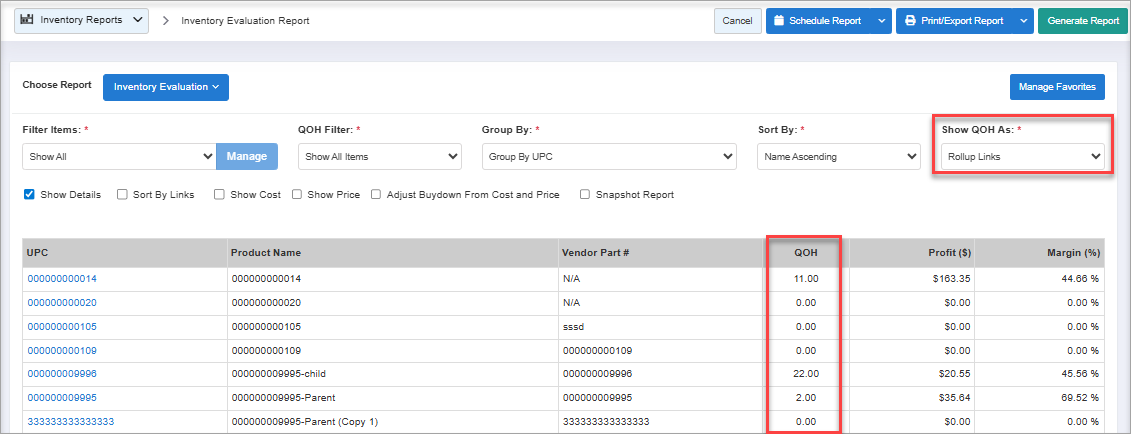Image resolution: width=1131 pixels, height=434 pixels.
Task: Click the QOH column header
Action: pyautogui.click(x=804, y=253)
